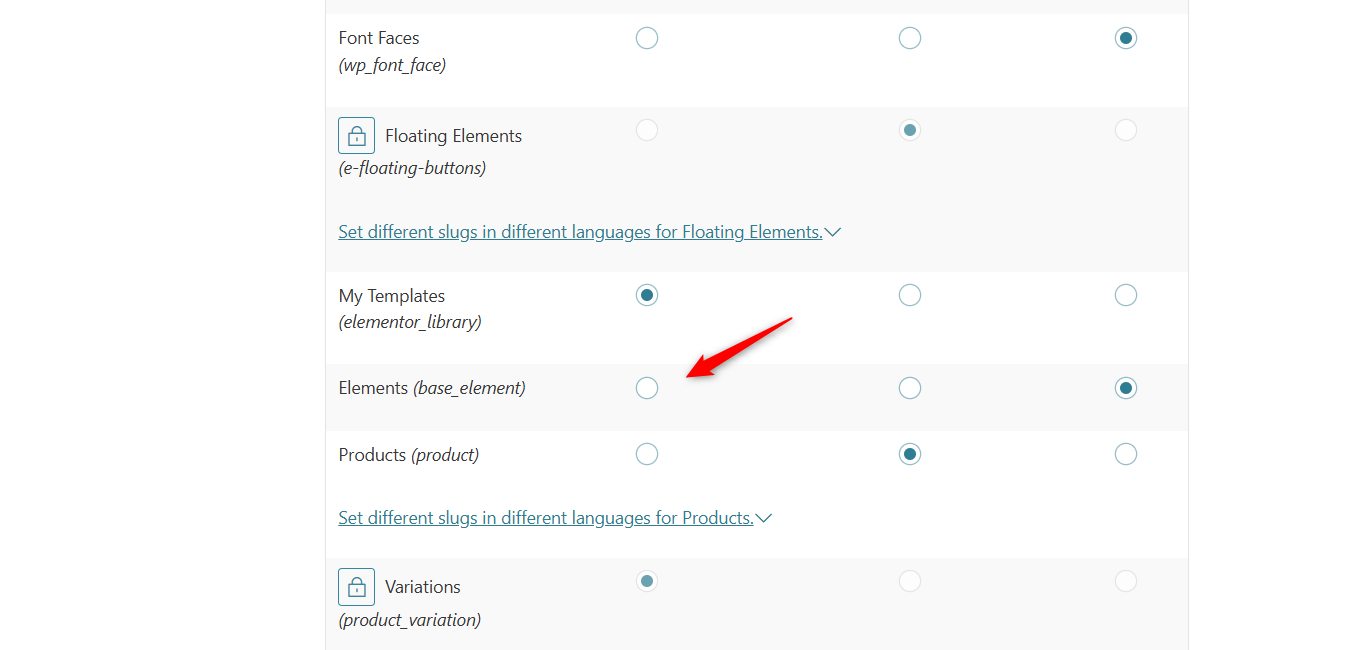Image resolution: width=1349 pixels, height=650 pixels.
Task: Click the lock icon beside Floating Elements
Action: (x=356, y=135)
